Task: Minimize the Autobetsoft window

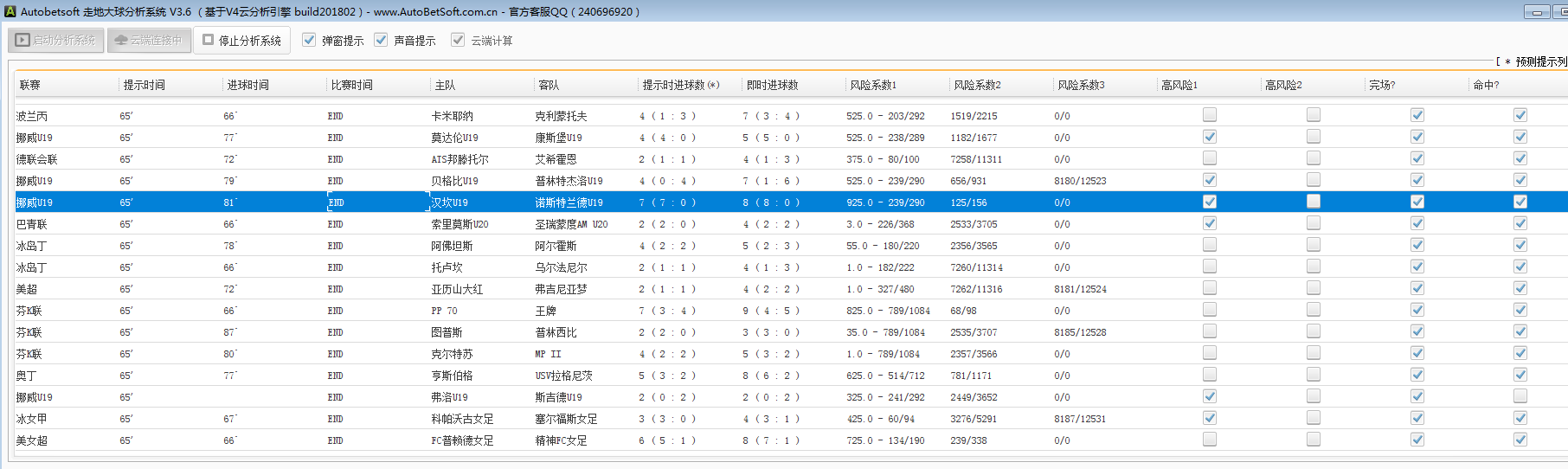Action: tap(1537, 12)
